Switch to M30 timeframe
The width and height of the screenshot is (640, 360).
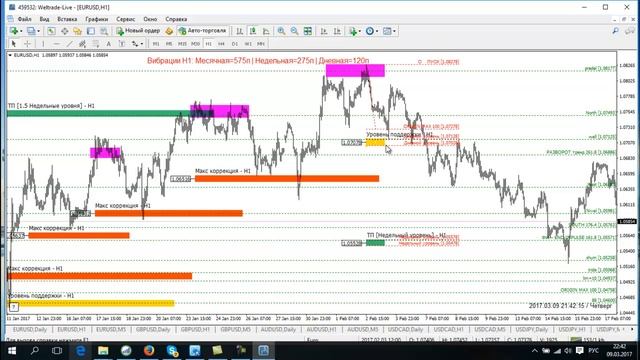[x=196, y=44]
